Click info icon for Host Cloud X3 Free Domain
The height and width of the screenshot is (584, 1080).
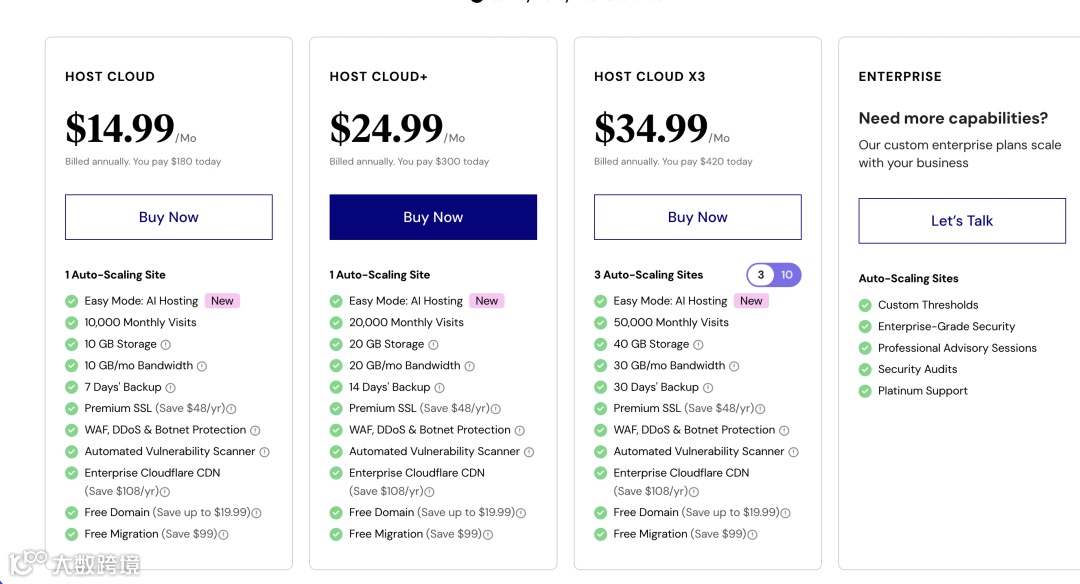click(x=785, y=513)
